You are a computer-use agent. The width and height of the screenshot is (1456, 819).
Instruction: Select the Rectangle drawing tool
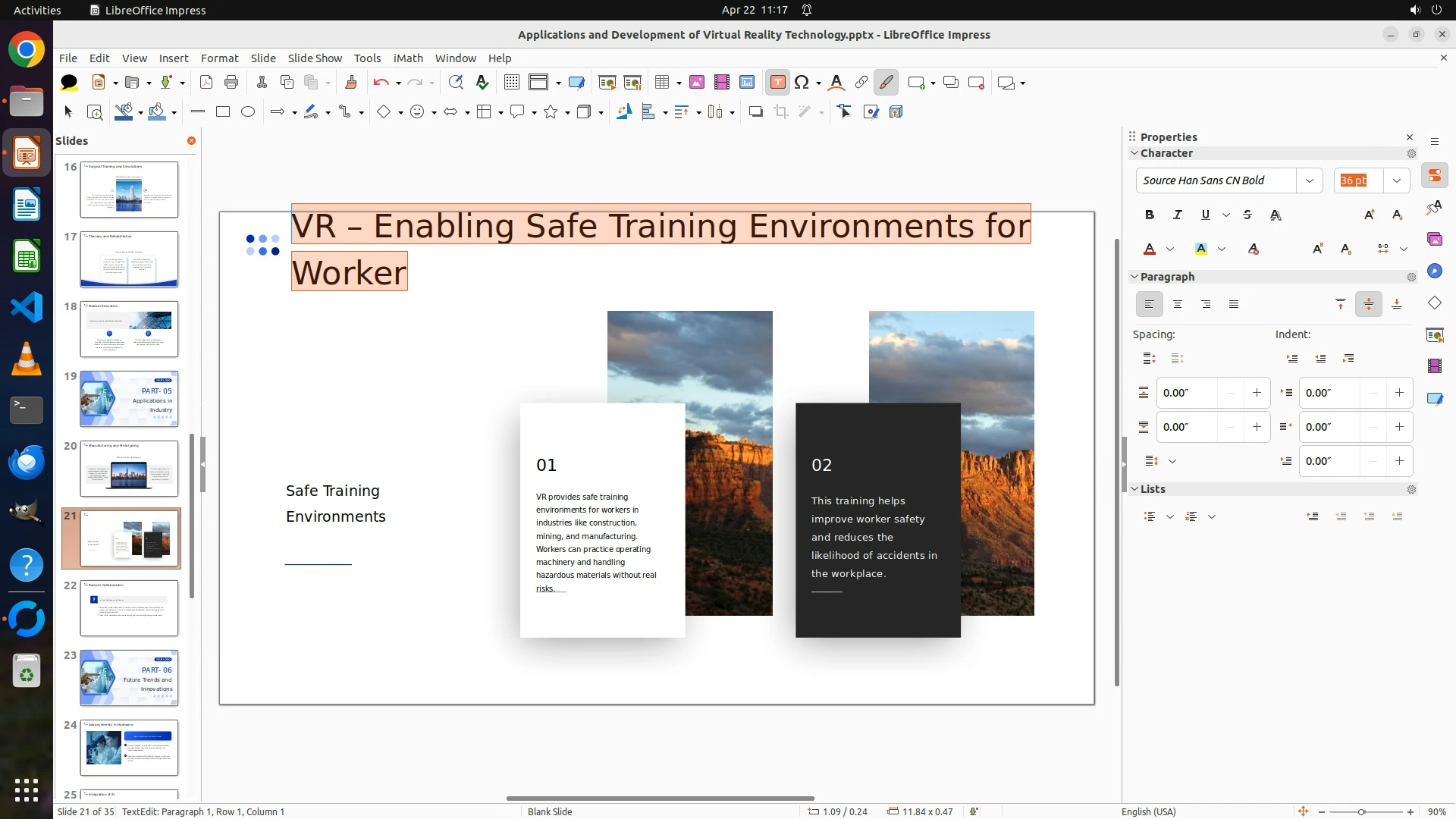[223, 112]
